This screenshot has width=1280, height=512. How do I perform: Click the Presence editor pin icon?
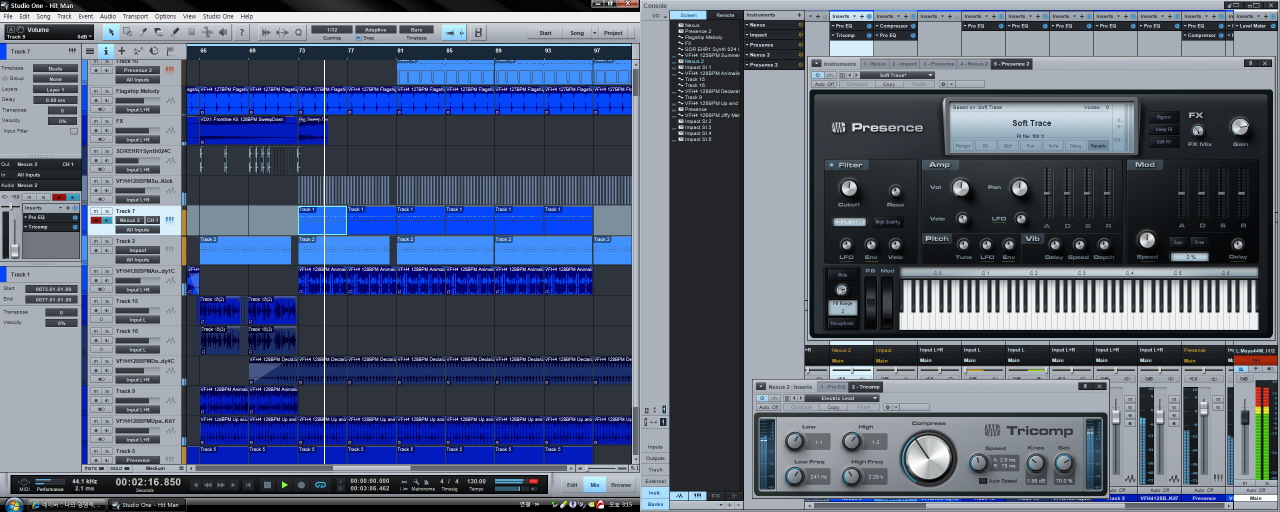click(x=1251, y=63)
